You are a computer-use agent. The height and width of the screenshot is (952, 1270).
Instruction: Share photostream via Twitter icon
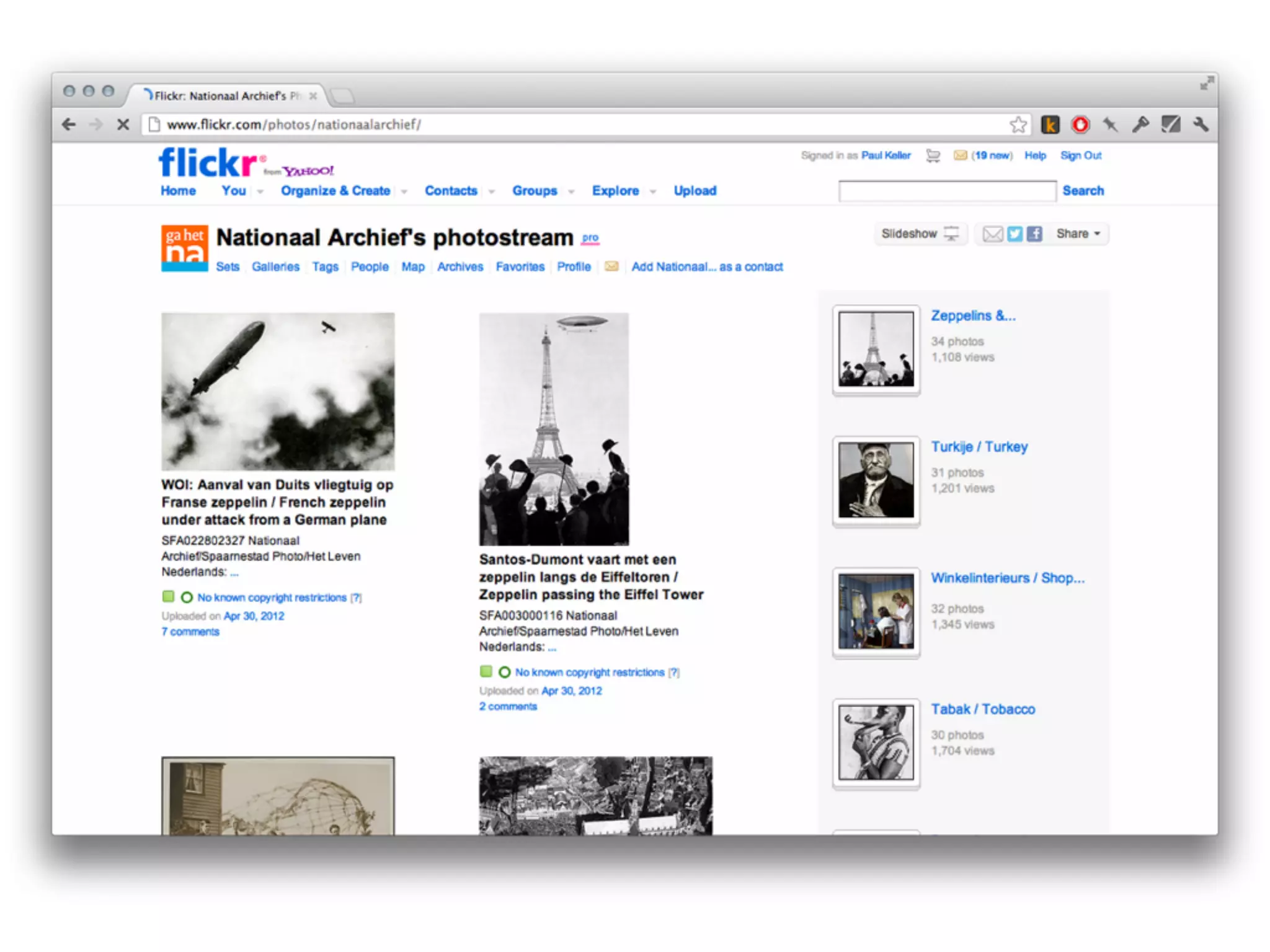tap(1015, 234)
